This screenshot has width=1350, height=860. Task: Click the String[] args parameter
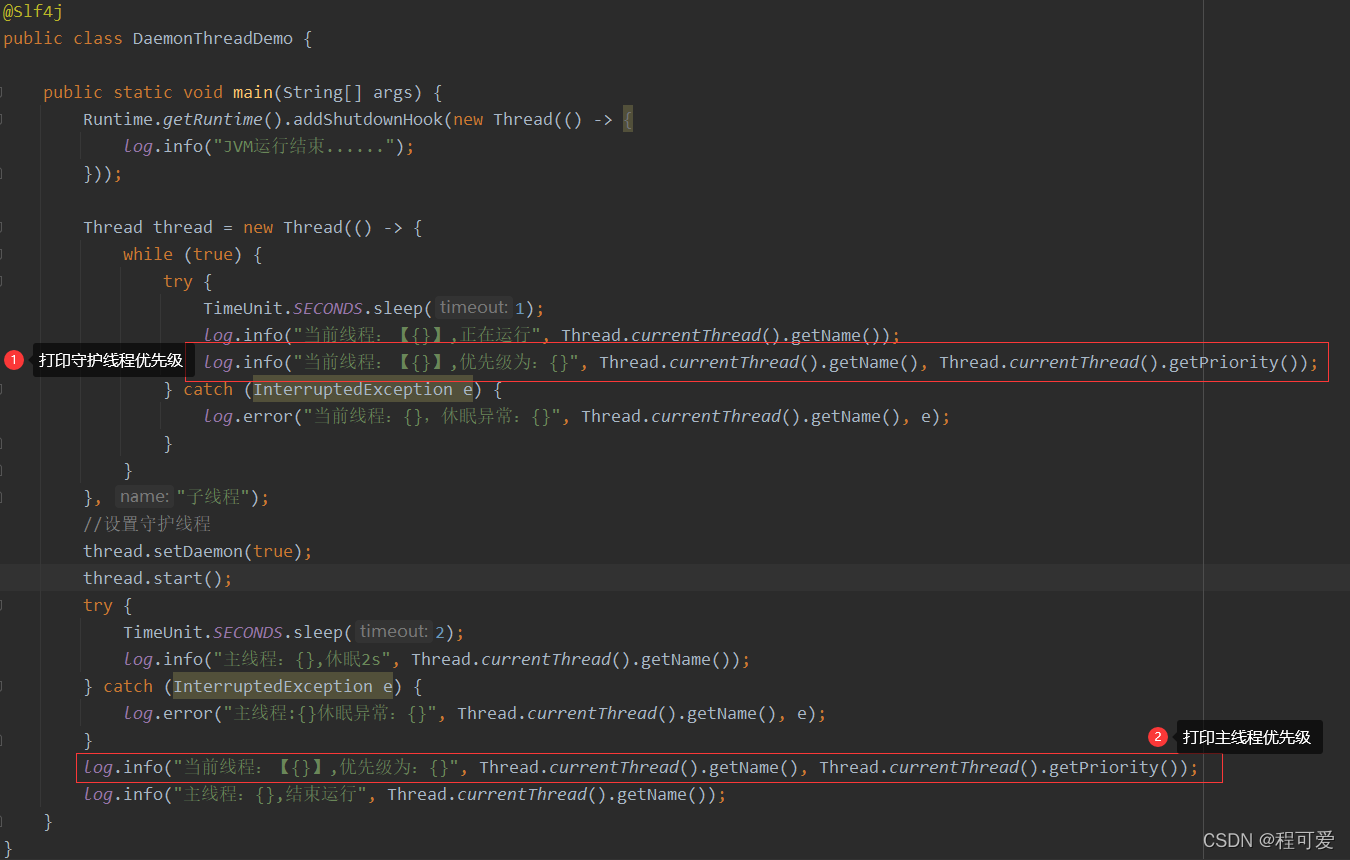point(348,92)
